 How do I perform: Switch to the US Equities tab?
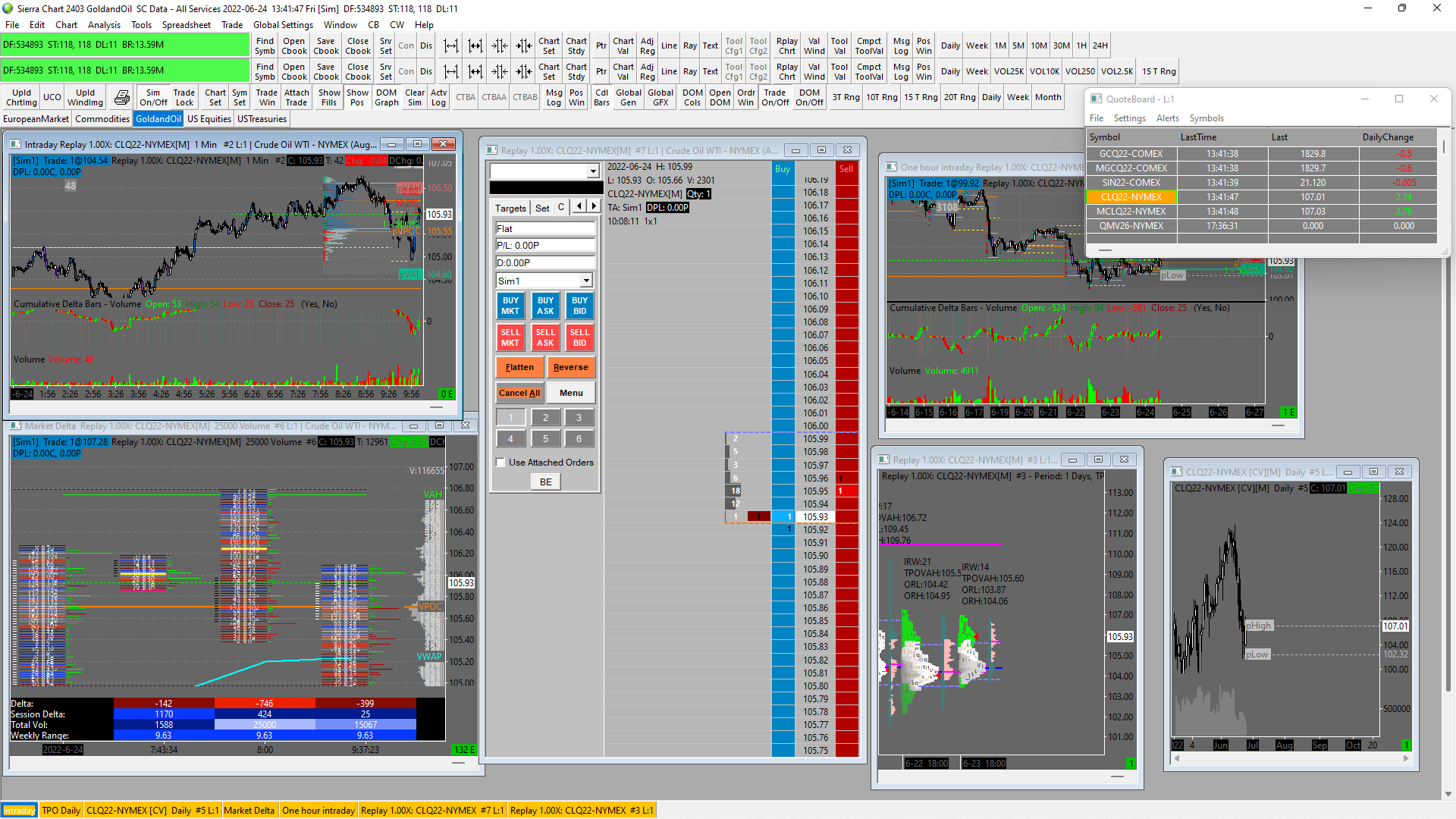coord(209,119)
